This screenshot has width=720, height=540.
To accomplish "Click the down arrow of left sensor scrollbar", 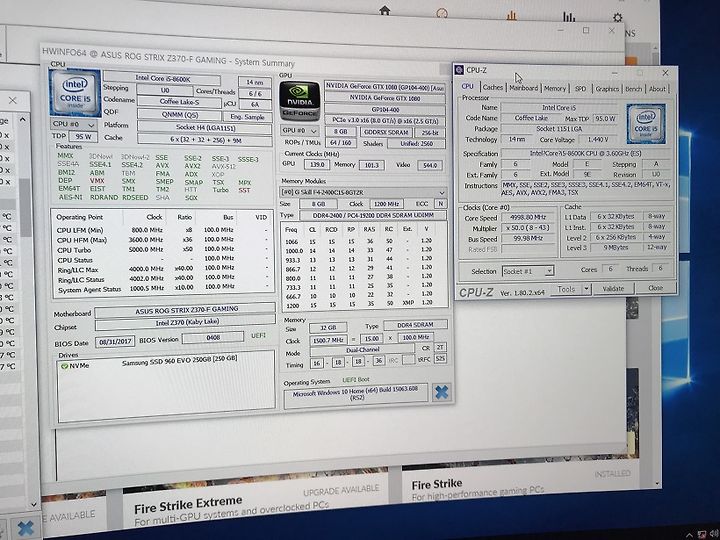I will pos(33,505).
